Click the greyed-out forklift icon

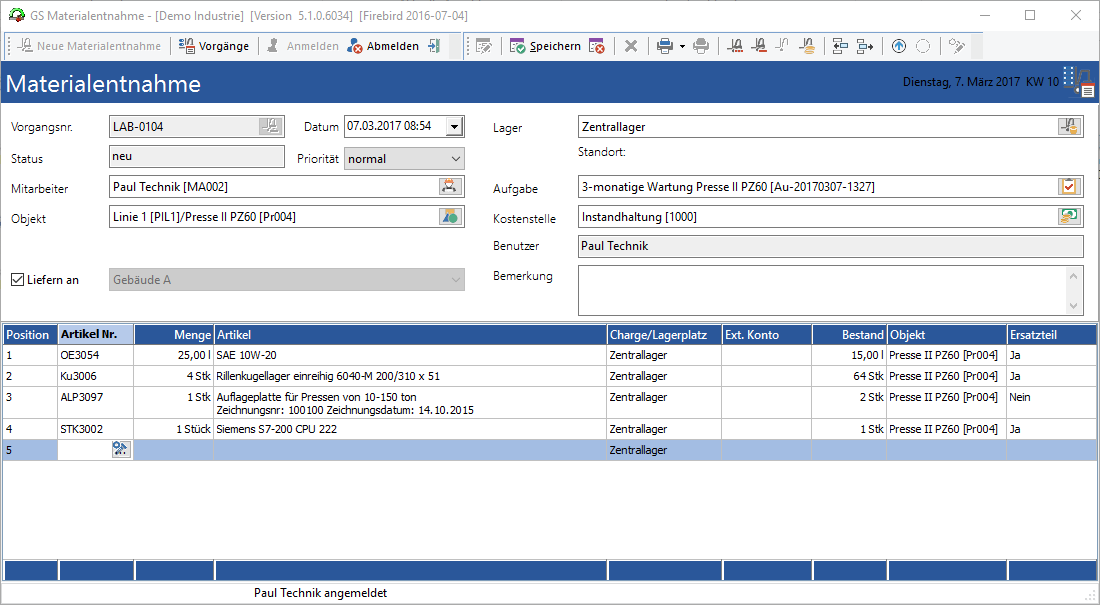(x=782, y=46)
